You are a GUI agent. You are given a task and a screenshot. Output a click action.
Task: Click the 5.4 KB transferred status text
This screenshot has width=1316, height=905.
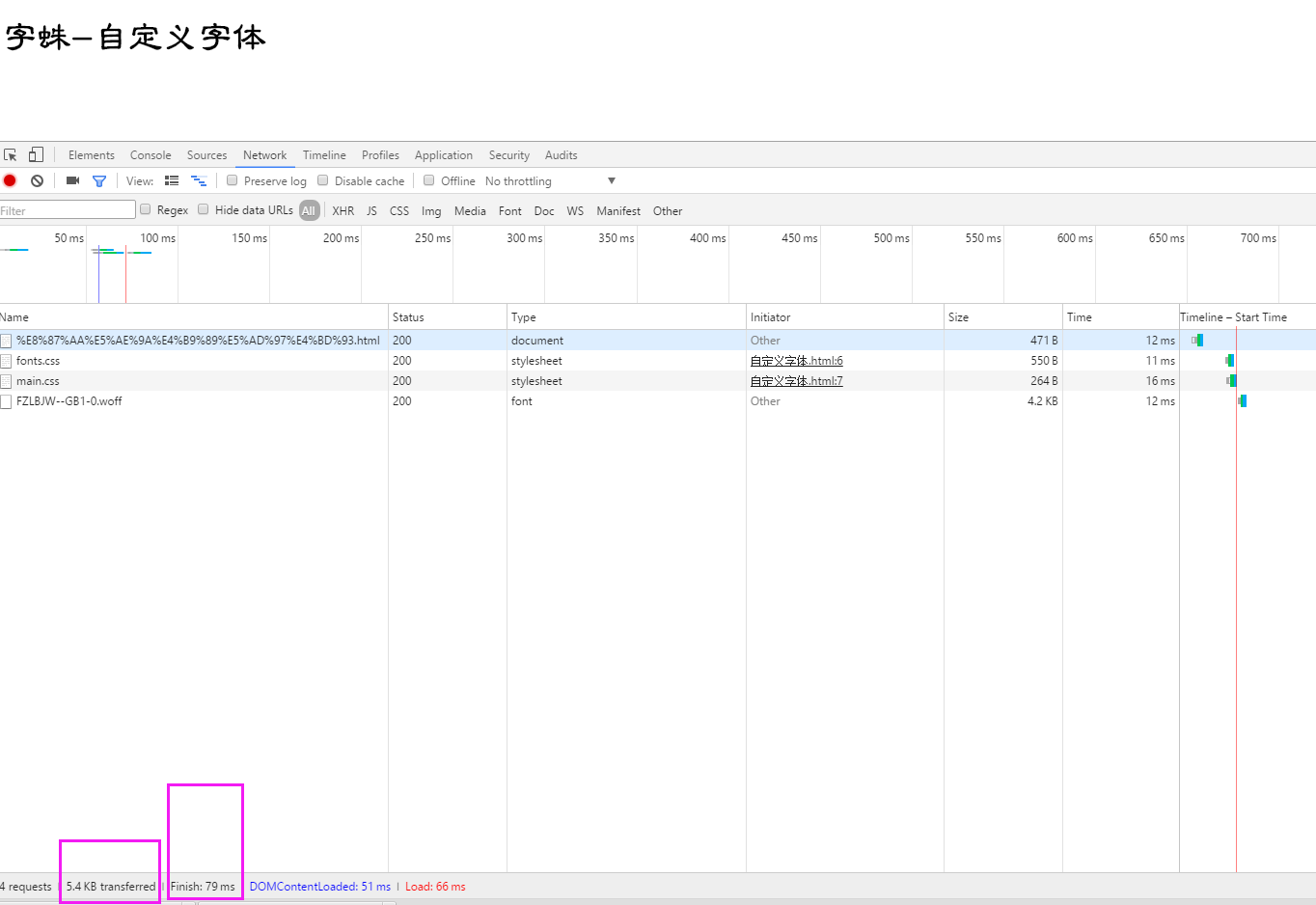point(111,887)
